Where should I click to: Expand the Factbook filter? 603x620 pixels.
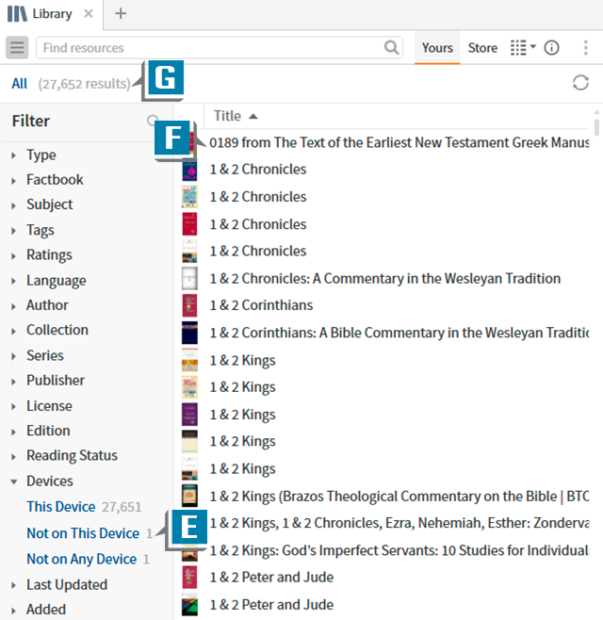(54, 180)
